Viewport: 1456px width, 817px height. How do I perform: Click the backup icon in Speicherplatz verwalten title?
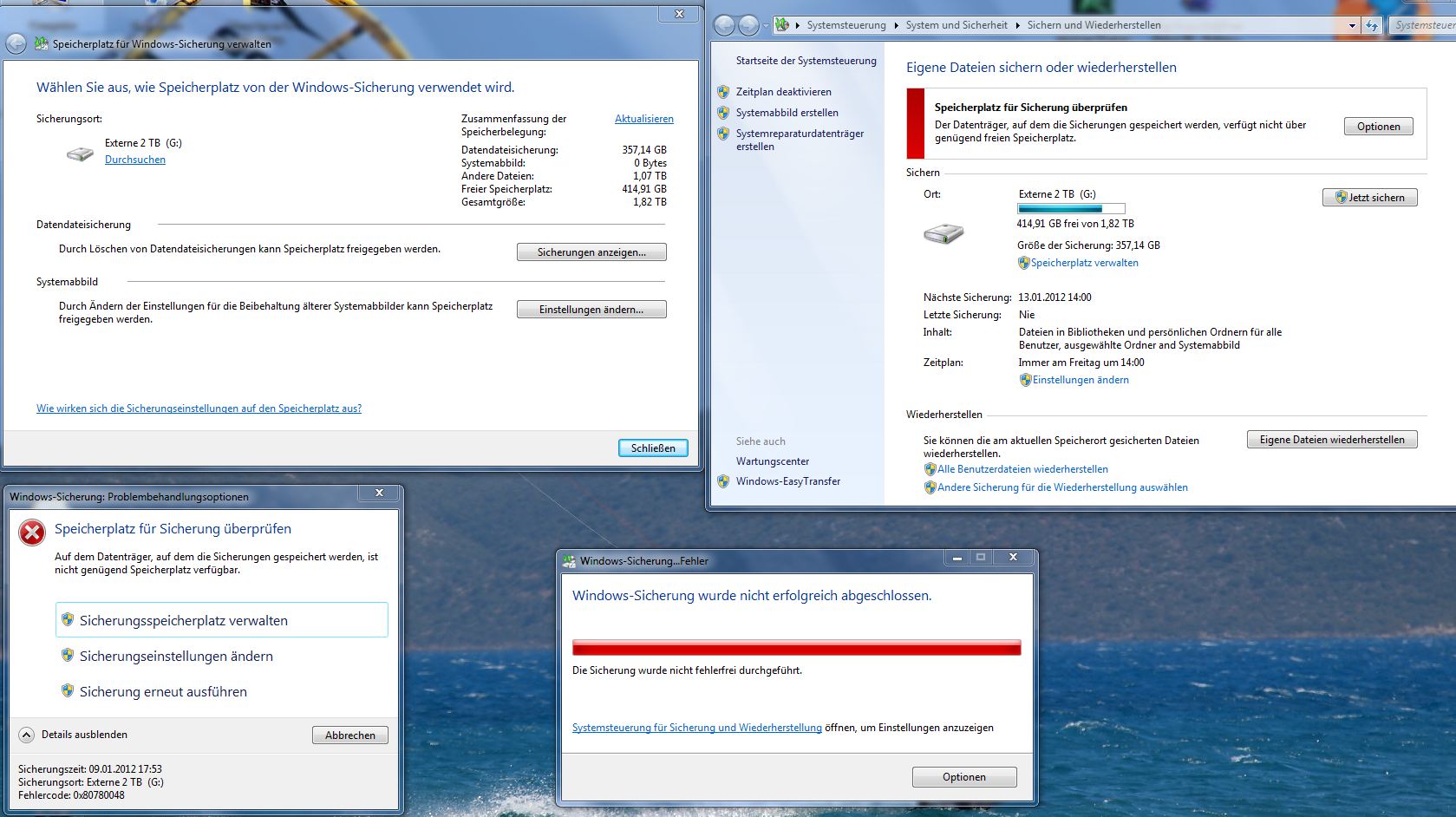coord(41,43)
